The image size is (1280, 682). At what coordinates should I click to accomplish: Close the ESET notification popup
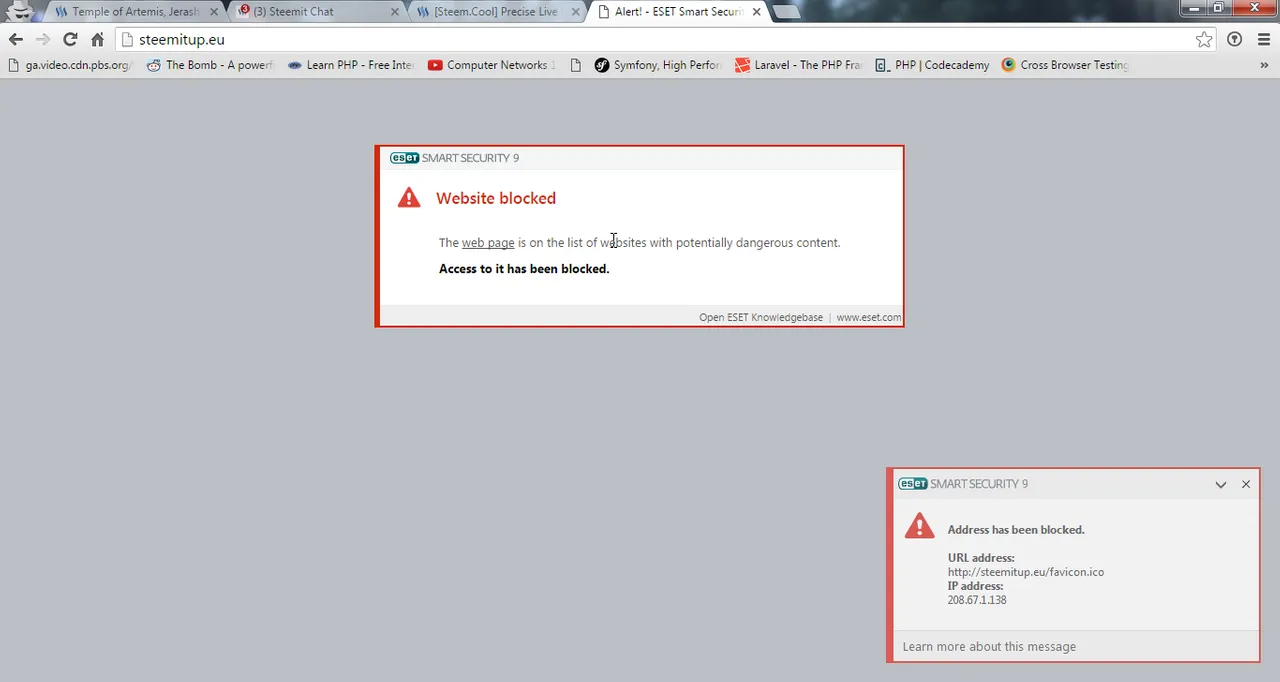click(x=1246, y=484)
